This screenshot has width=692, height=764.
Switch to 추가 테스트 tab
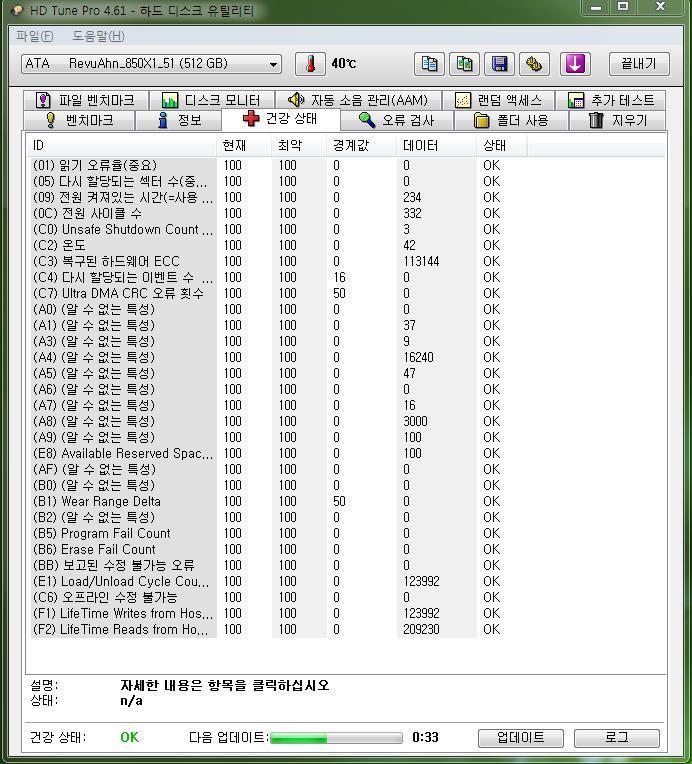[611, 100]
